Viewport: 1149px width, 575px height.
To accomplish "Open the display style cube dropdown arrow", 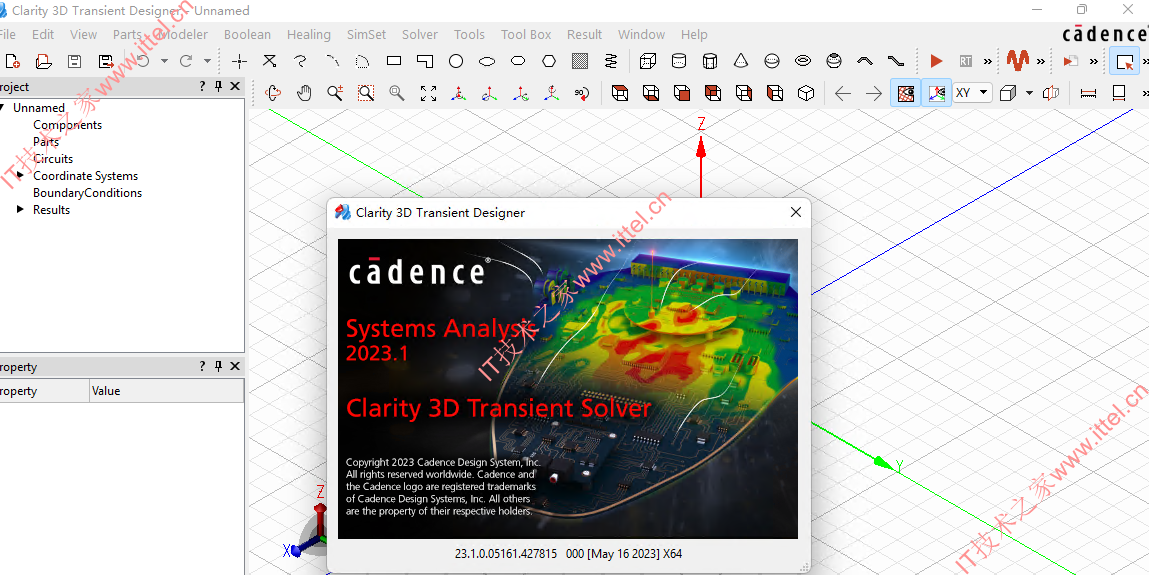I will coord(1030,93).
